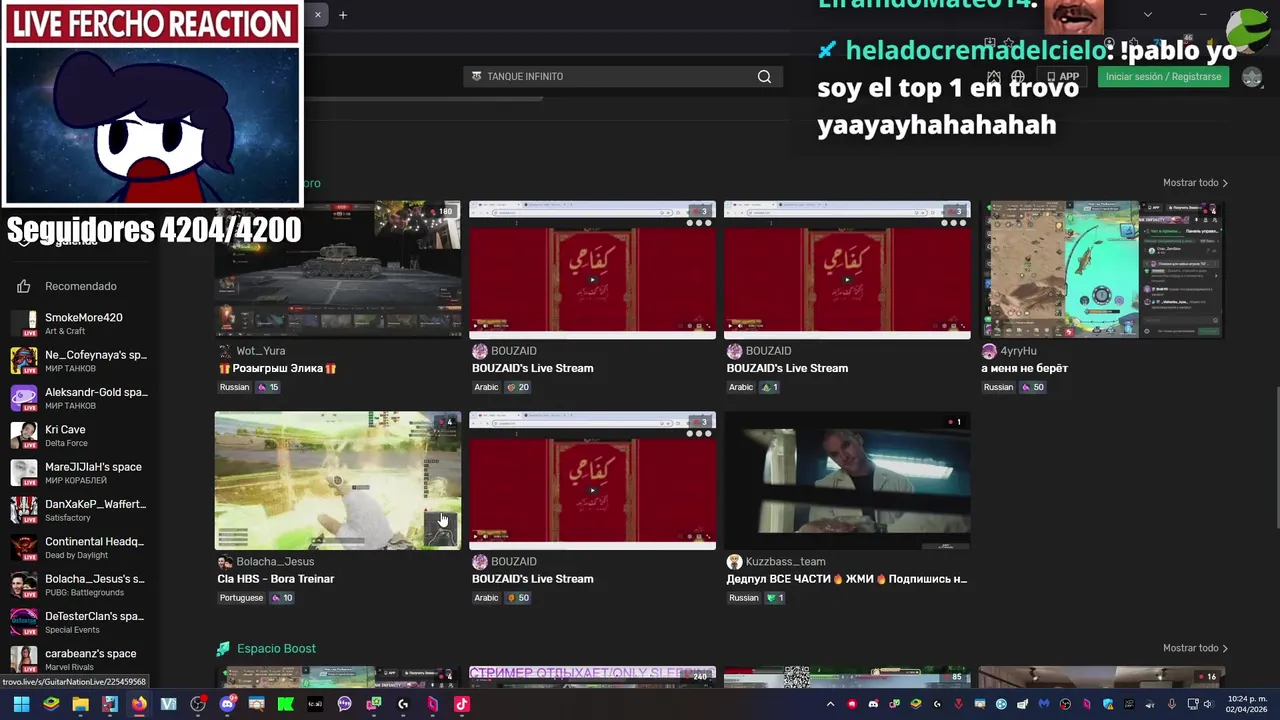Click the Espacio Boost heading
The image size is (1280, 720).
276,649
